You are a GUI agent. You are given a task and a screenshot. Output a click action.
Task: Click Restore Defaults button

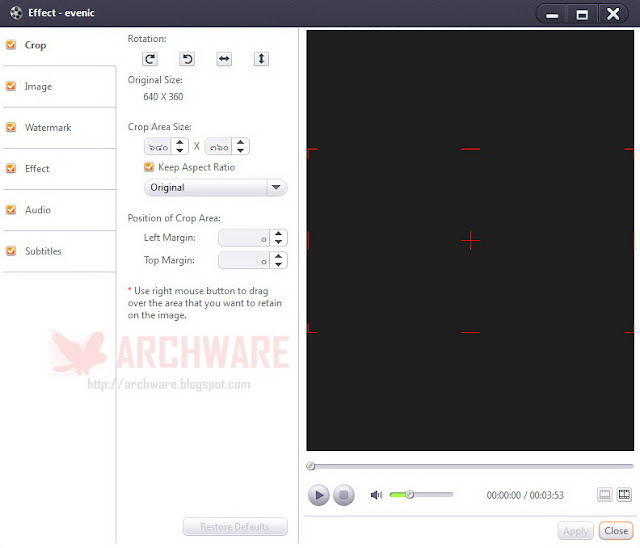[x=235, y=526]
